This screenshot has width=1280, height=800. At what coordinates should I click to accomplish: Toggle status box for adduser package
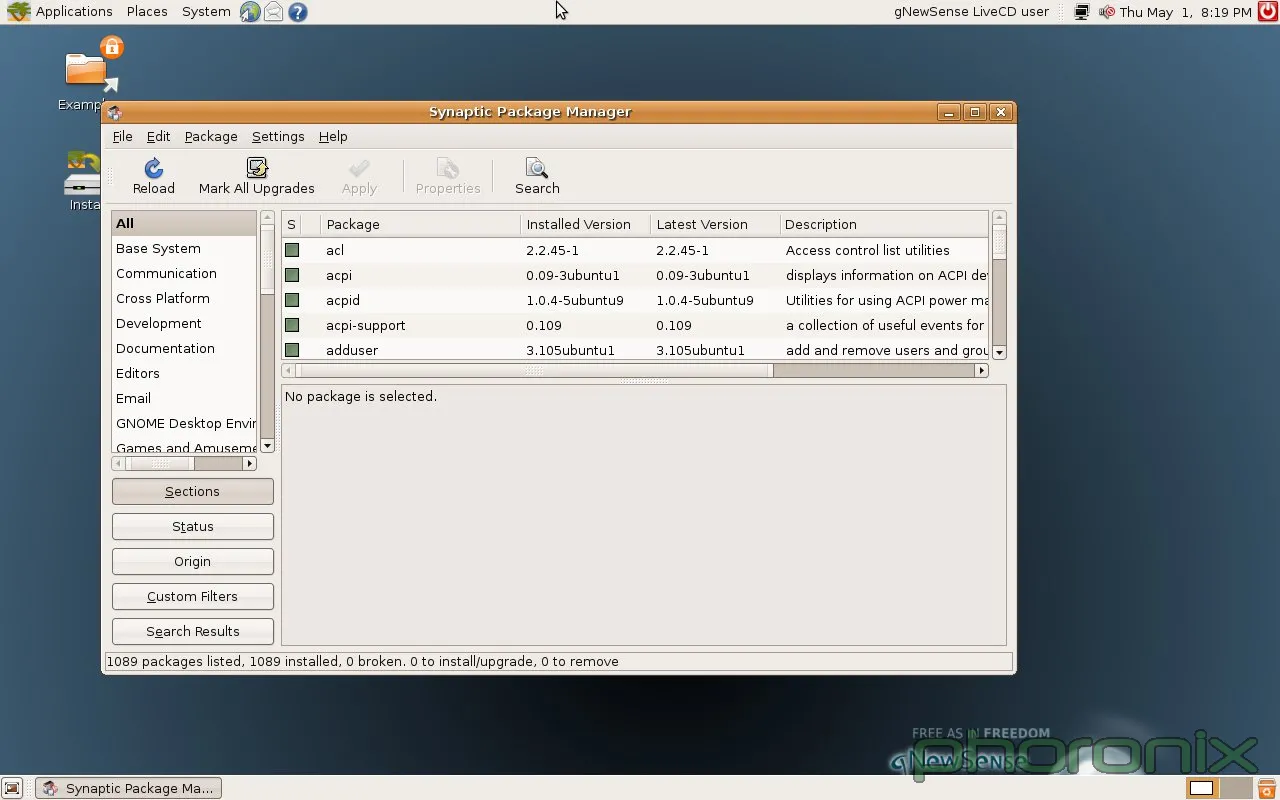click(x=292, y=350)
